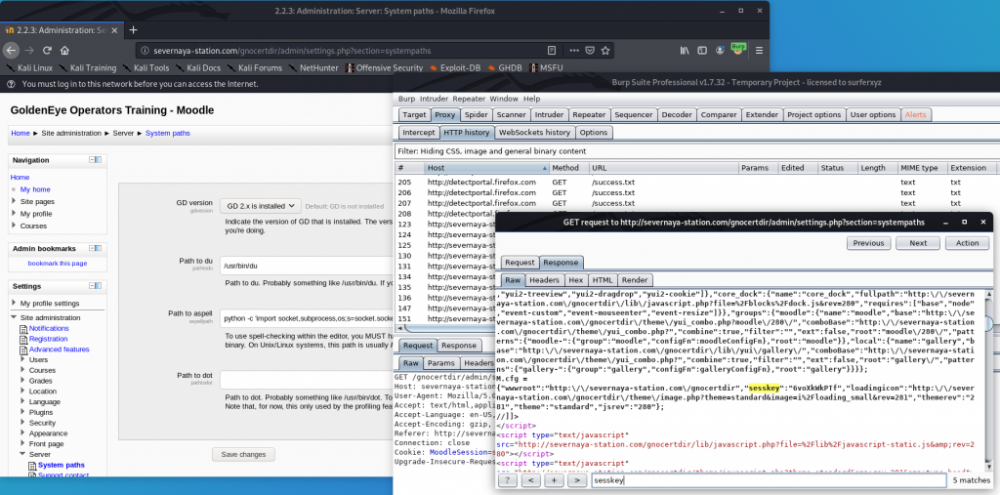Hide the Admin bookmarks block
This screenshot has width=1000, height=495.
pos(95,248)
